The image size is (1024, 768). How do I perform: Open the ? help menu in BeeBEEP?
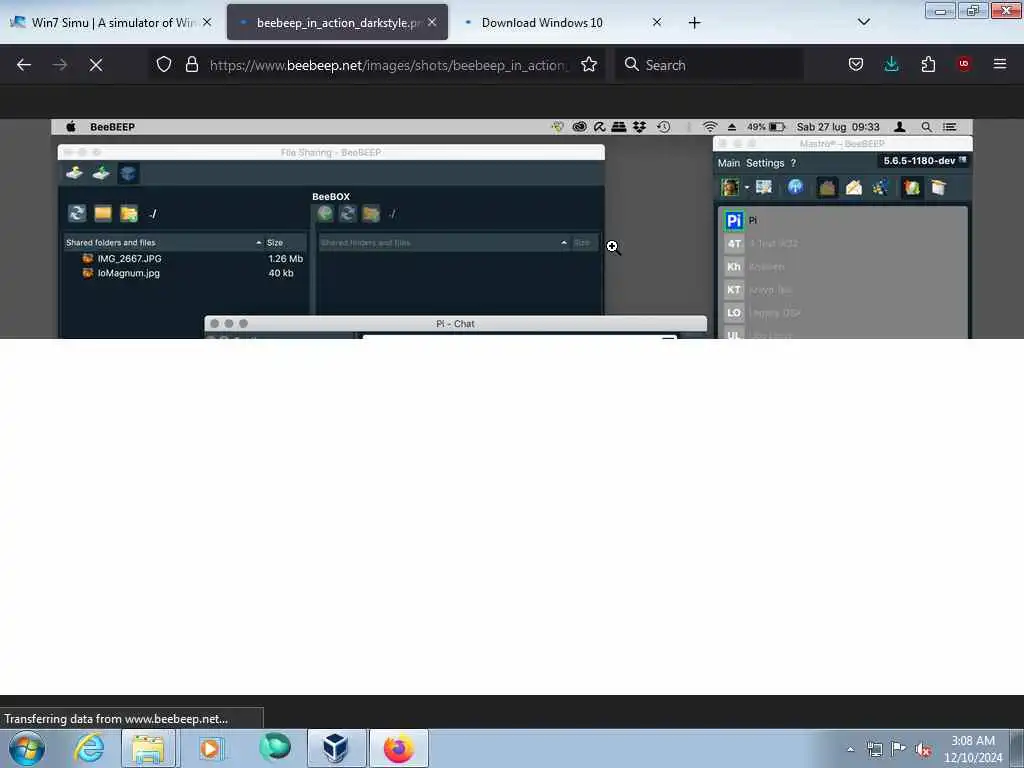(x=793, y=163)
